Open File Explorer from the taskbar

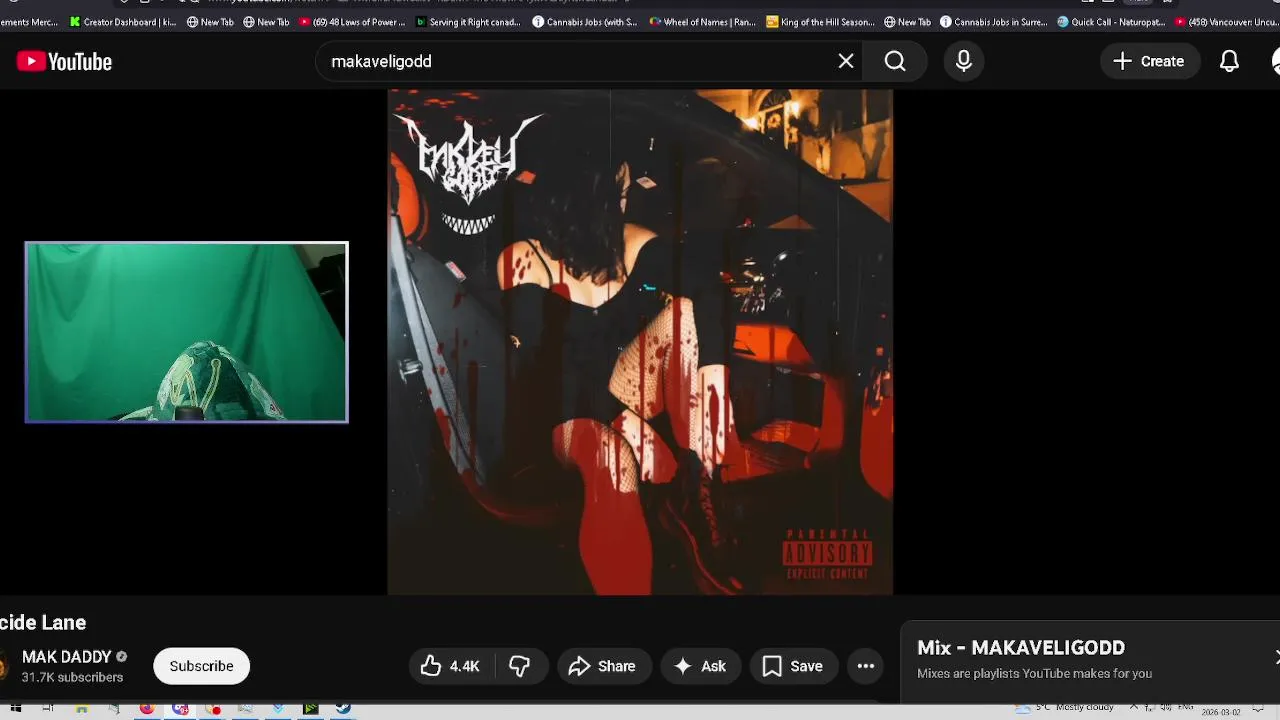coord(82,709)
